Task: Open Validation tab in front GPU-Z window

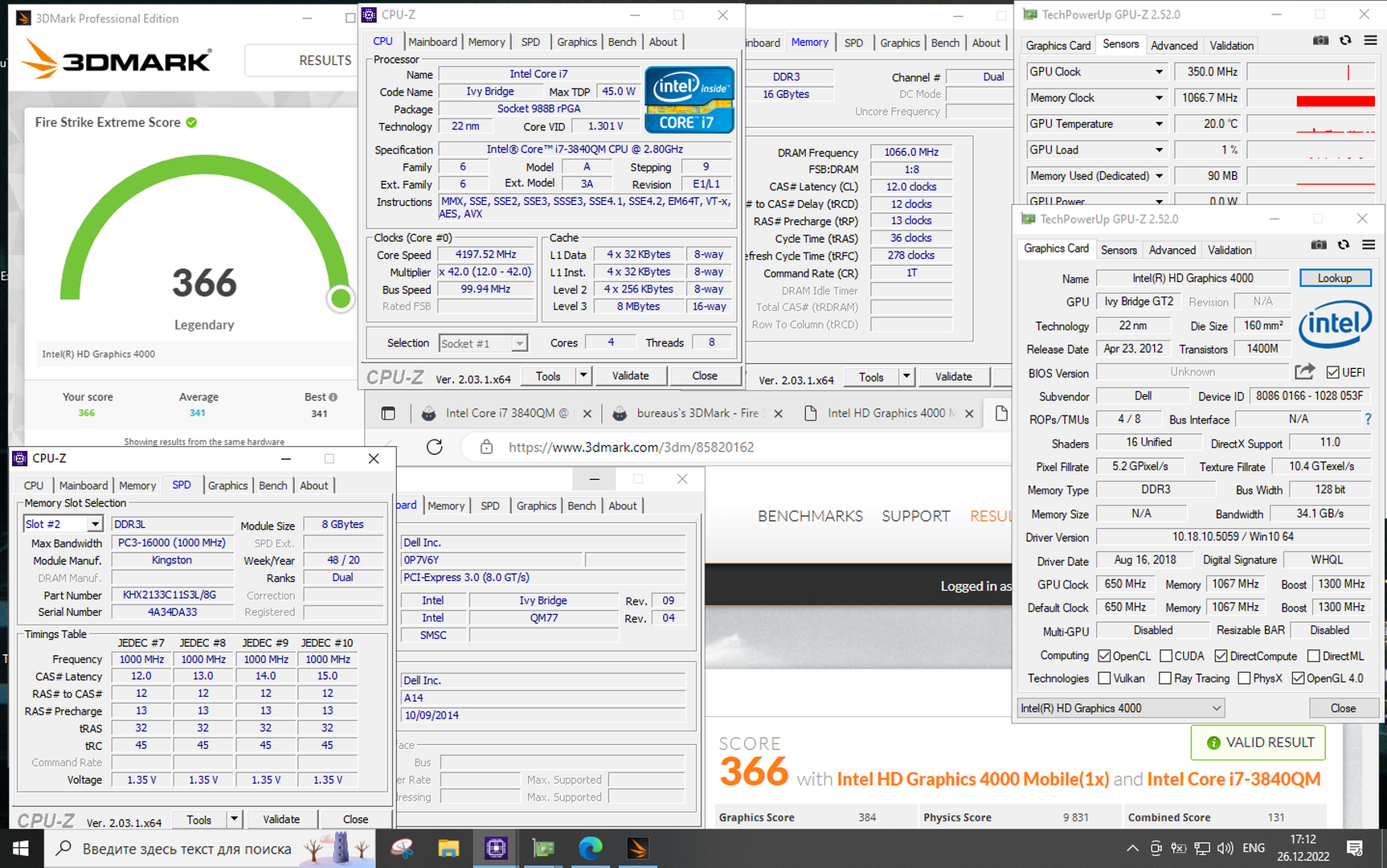Action: [x=1229, y=250]
